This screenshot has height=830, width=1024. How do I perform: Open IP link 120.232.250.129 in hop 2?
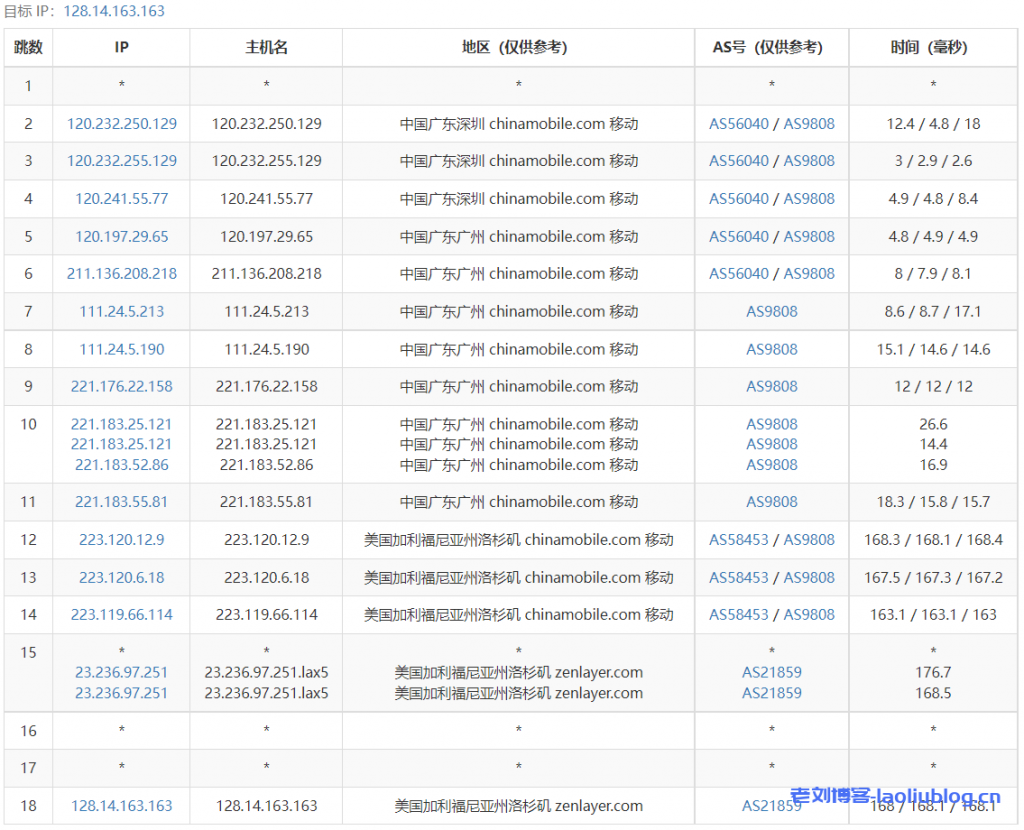coord(122,124)
